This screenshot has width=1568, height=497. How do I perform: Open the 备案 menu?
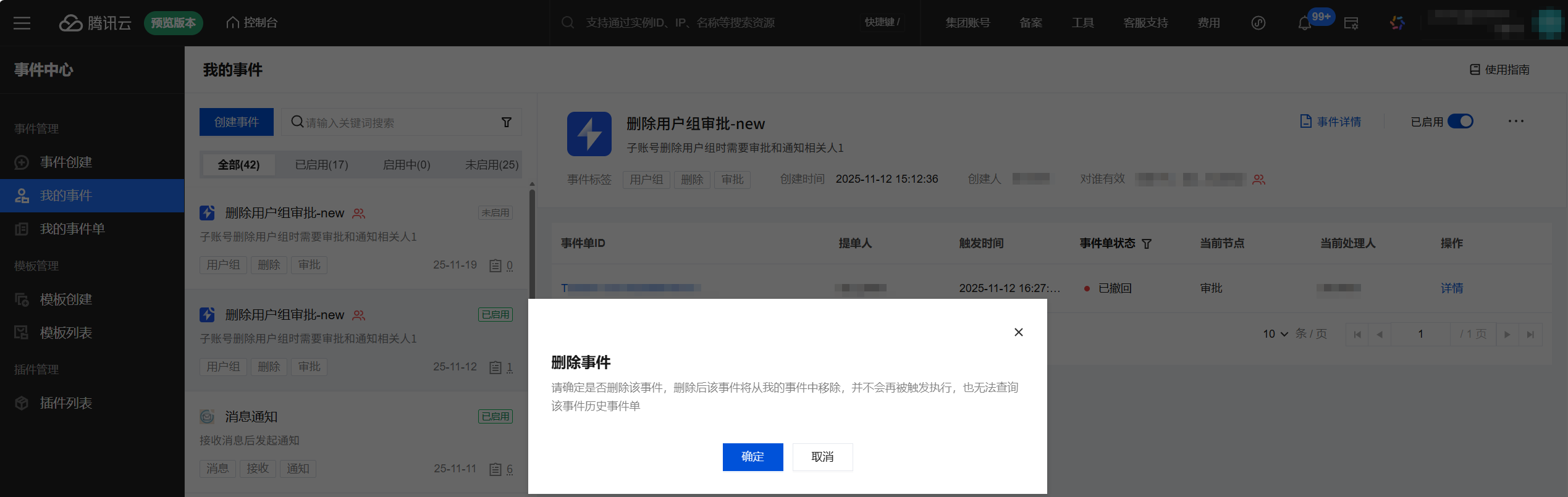tap(1031, 23)
